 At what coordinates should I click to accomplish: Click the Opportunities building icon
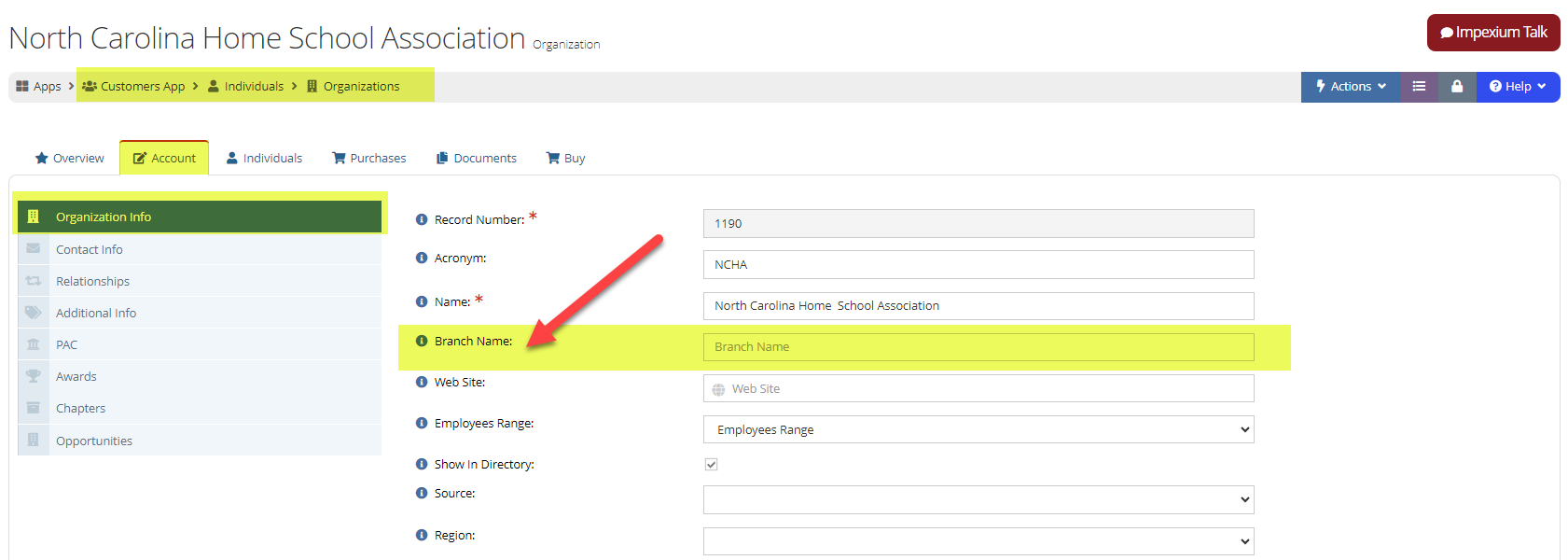34,440
